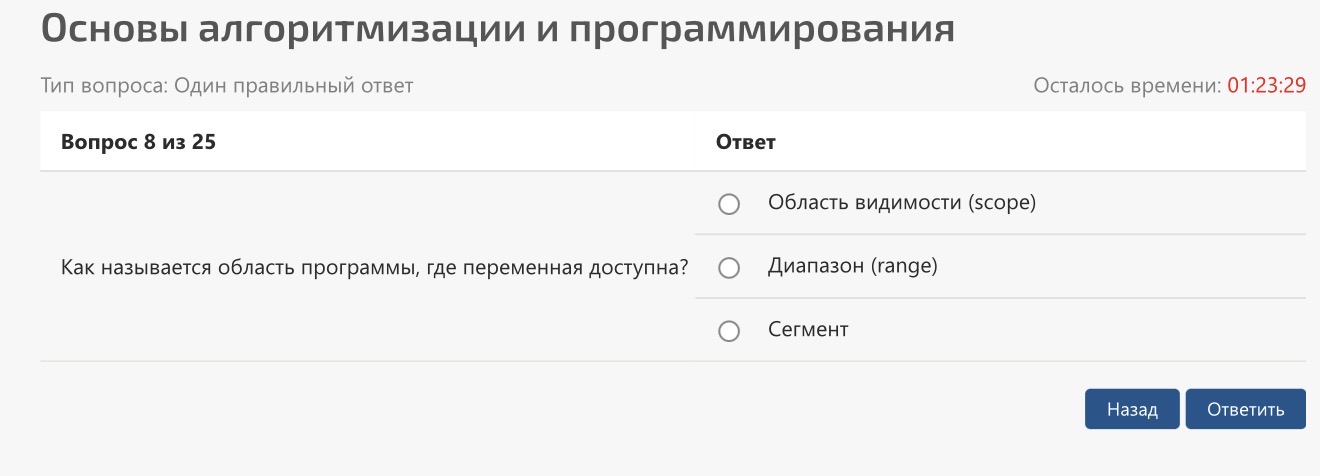
Task: Click the red countdown timer 01:23:29
Action: (1267, 85)
